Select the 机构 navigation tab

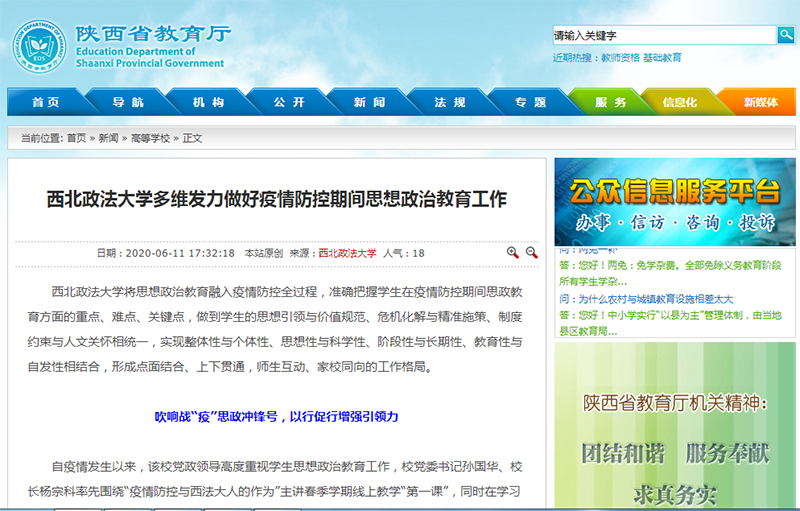[208, 102]
